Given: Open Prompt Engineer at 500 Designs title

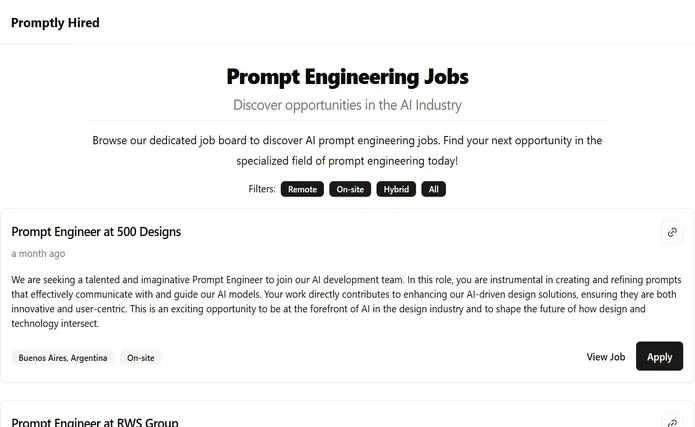Looking at the screenshot, I should 96,232.
